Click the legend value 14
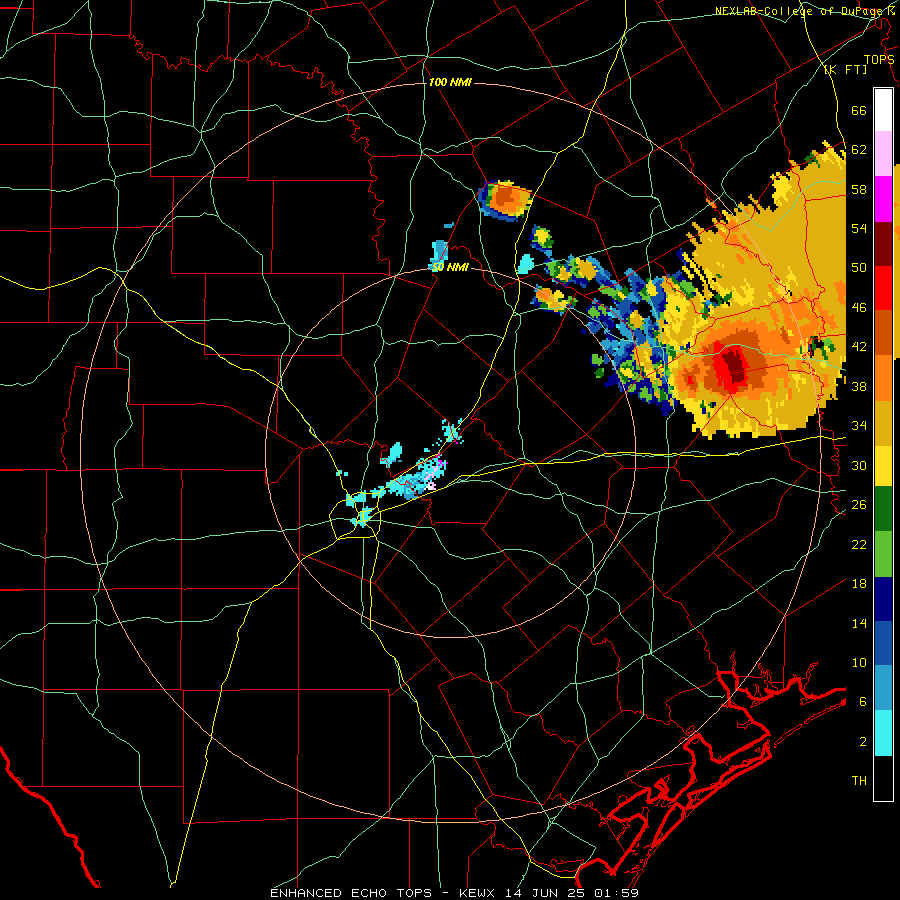This screenshot has height=900, width=900. pyautogui.click(x=859, y=623)
